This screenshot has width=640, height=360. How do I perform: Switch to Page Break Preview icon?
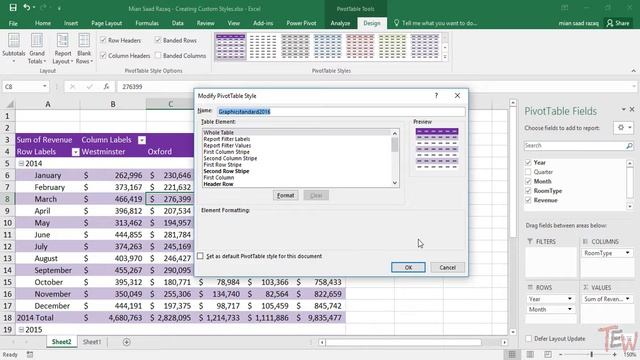(548, 354)
